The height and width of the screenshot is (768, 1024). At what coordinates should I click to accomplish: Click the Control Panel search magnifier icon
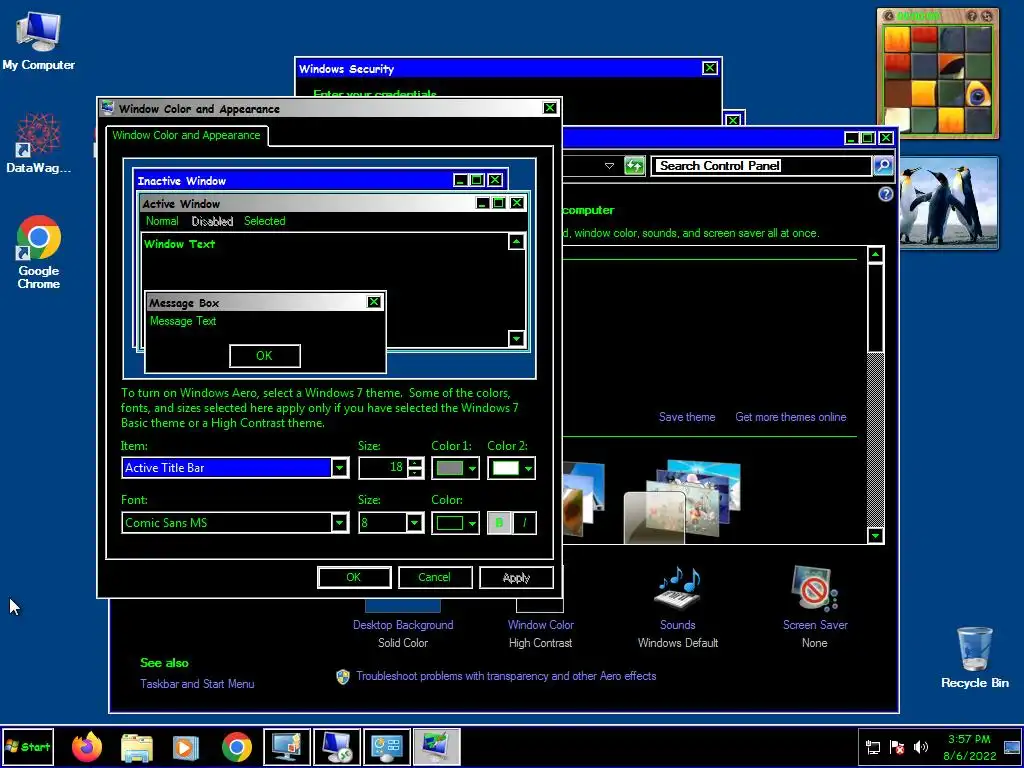click(882, 166)
